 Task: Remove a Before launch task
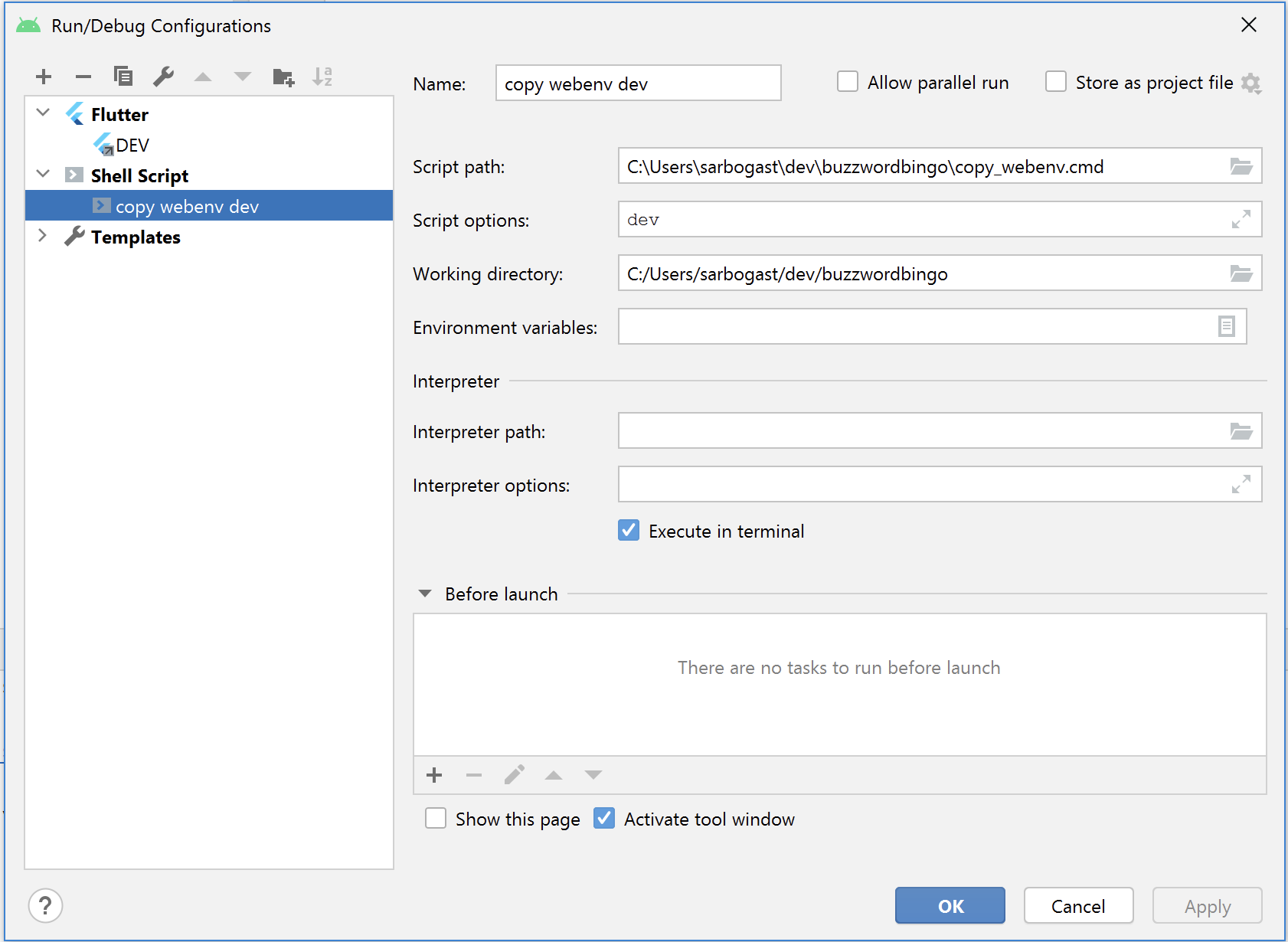click(x=474, y=775)
